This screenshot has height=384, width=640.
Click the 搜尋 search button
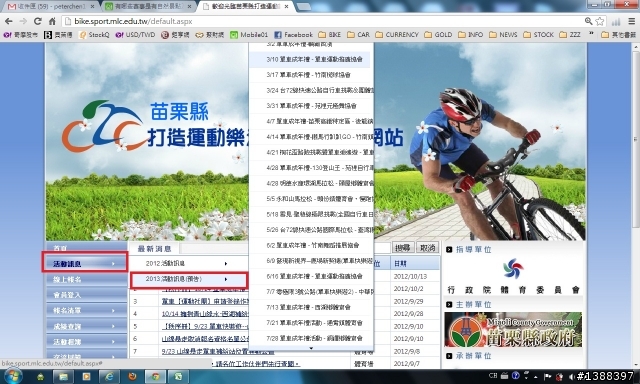[x=403, y=247]
